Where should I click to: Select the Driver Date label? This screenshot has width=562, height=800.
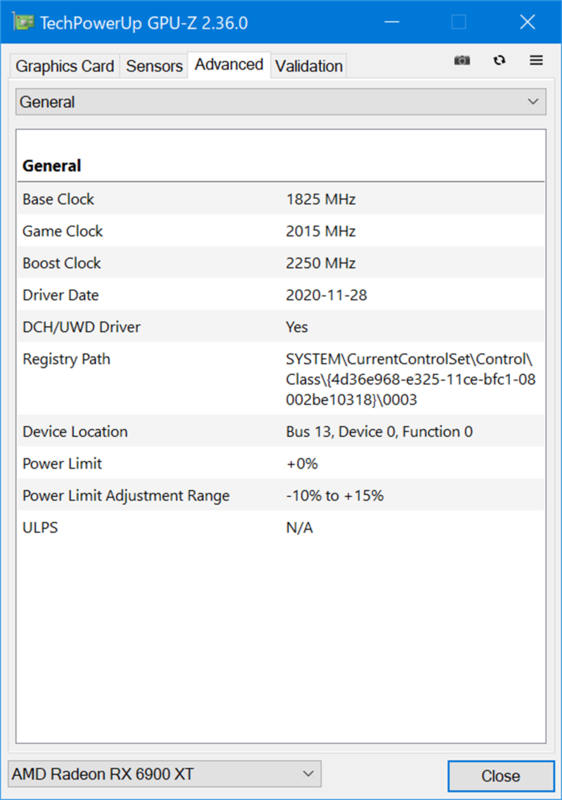click(61, 295)
